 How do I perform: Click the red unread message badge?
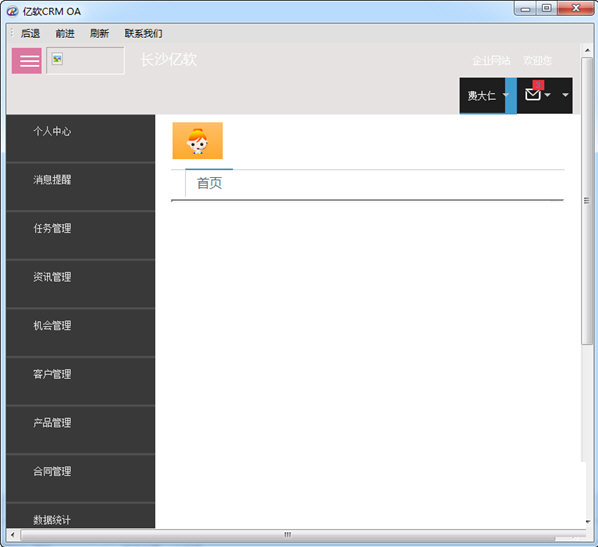click(x=538, y=85)
